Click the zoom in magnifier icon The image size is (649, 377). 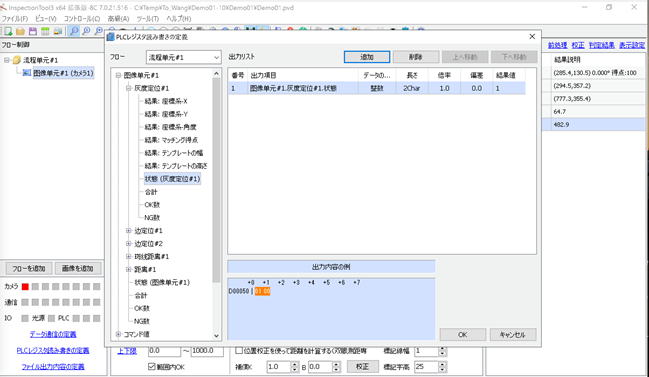click(x=86, y=31)
